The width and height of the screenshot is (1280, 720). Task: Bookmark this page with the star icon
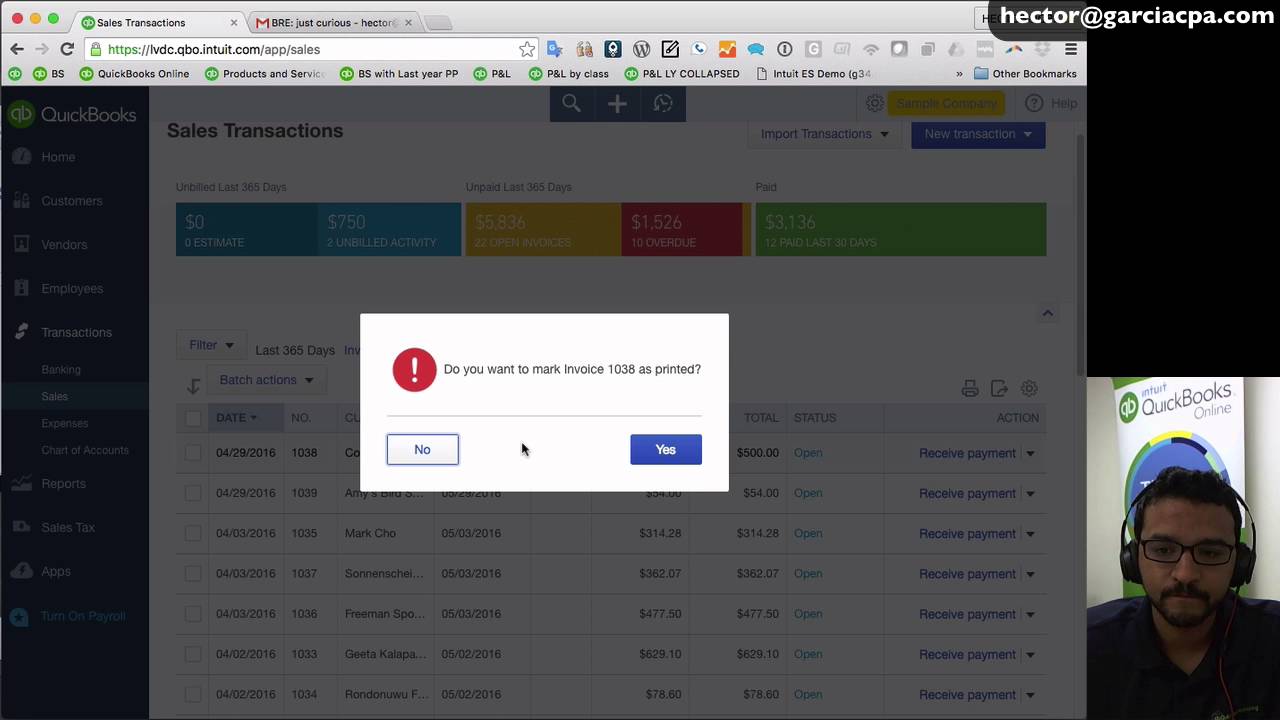(527, 49)
